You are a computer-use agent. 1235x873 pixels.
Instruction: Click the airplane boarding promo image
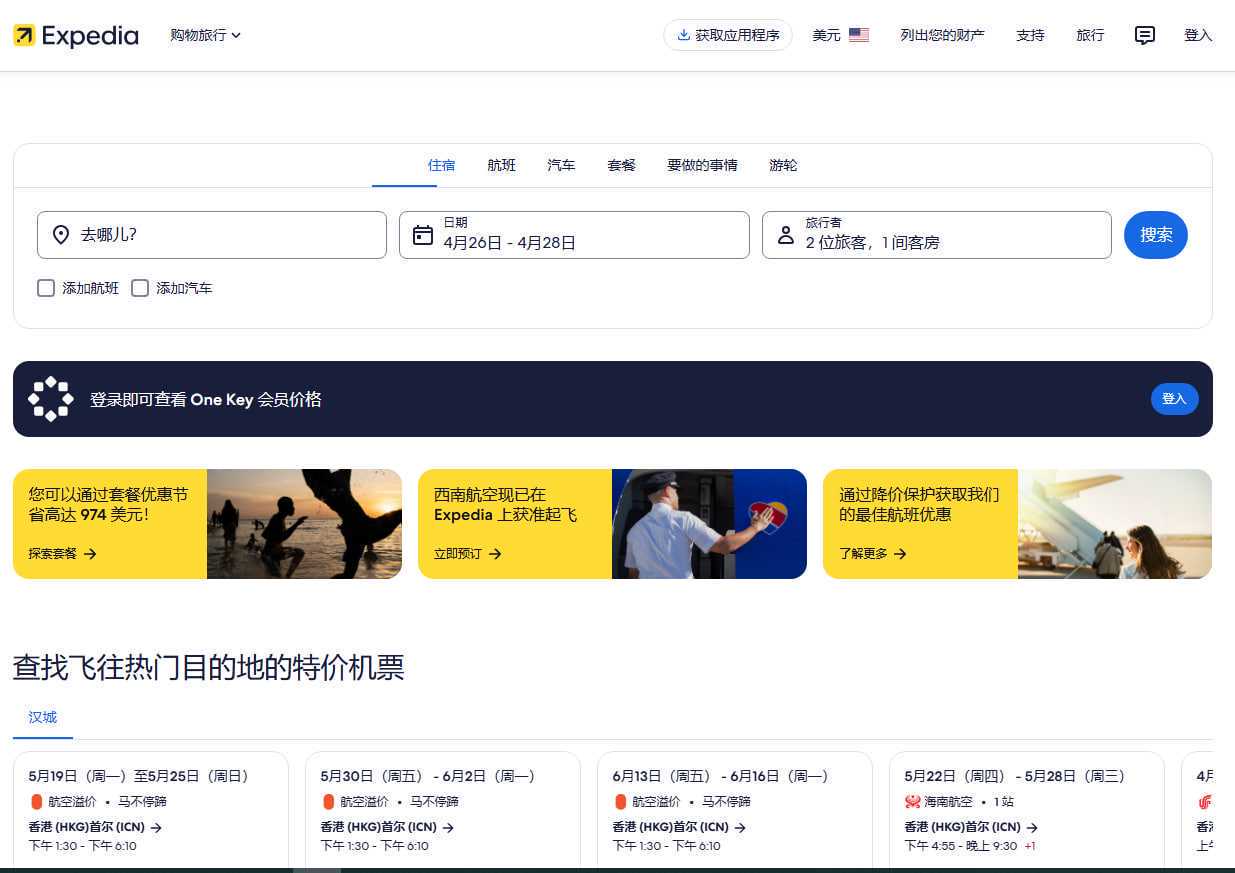1115,524
